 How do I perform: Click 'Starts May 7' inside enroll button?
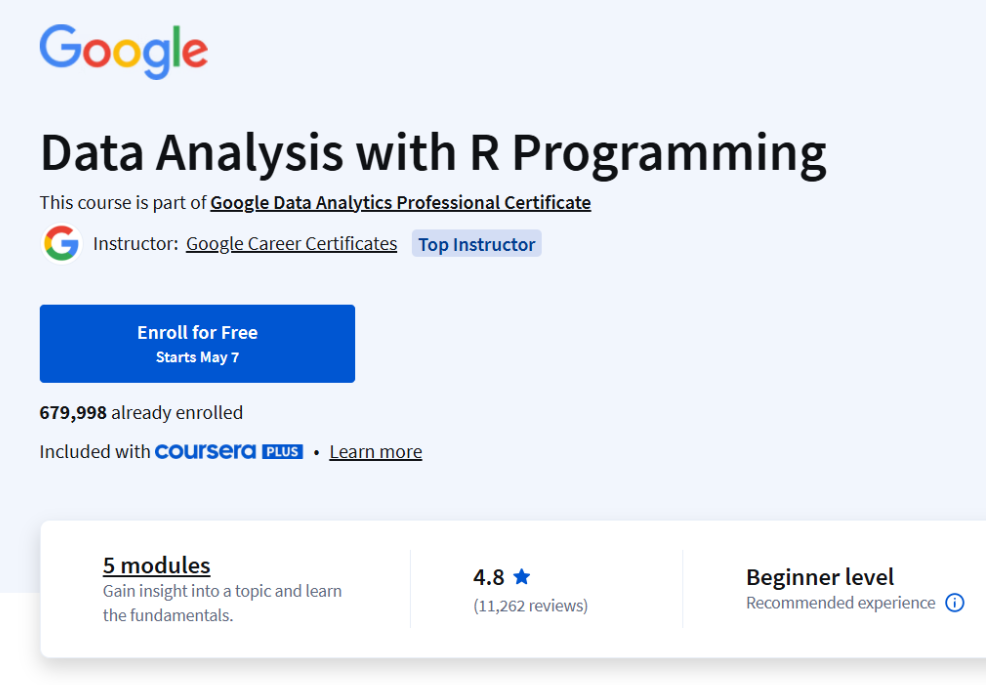coord(197,355)
